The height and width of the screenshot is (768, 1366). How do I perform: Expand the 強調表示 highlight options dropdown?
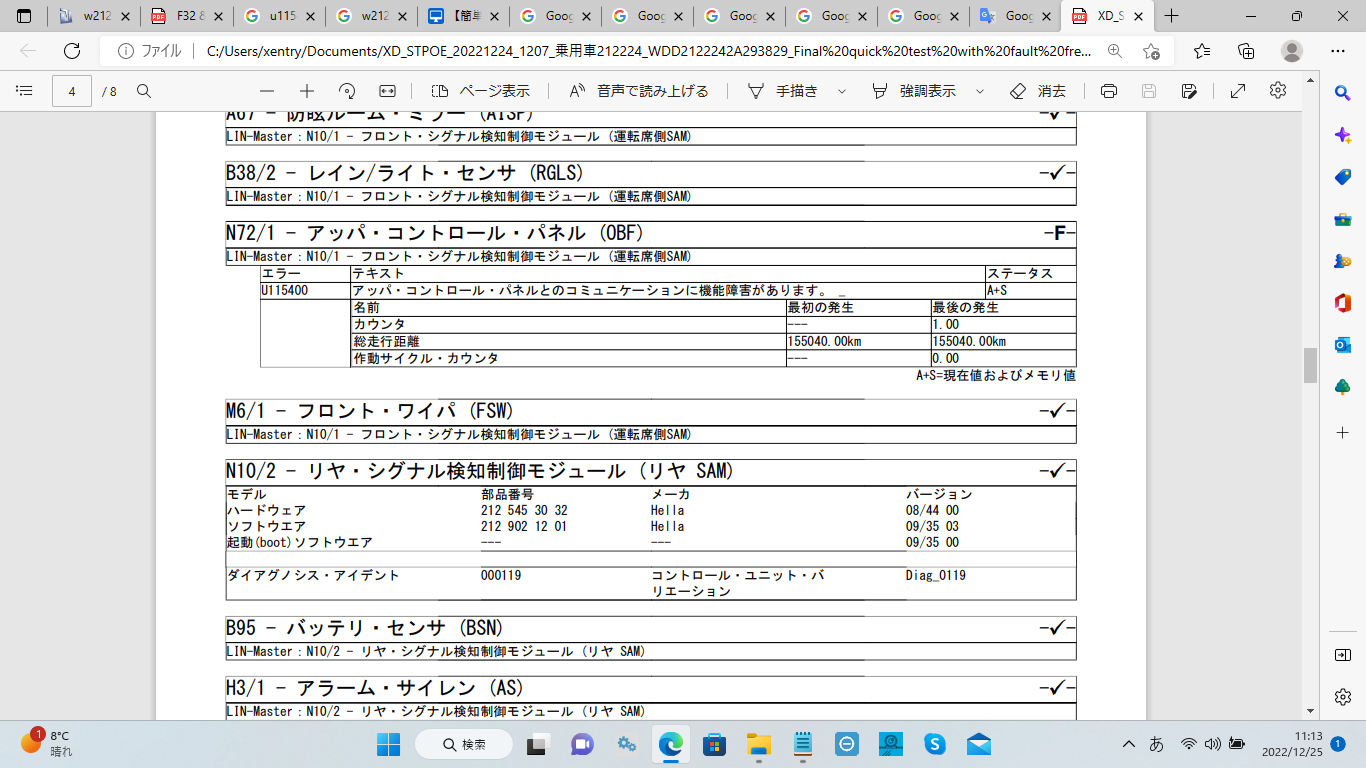click(x=980, y=91)
